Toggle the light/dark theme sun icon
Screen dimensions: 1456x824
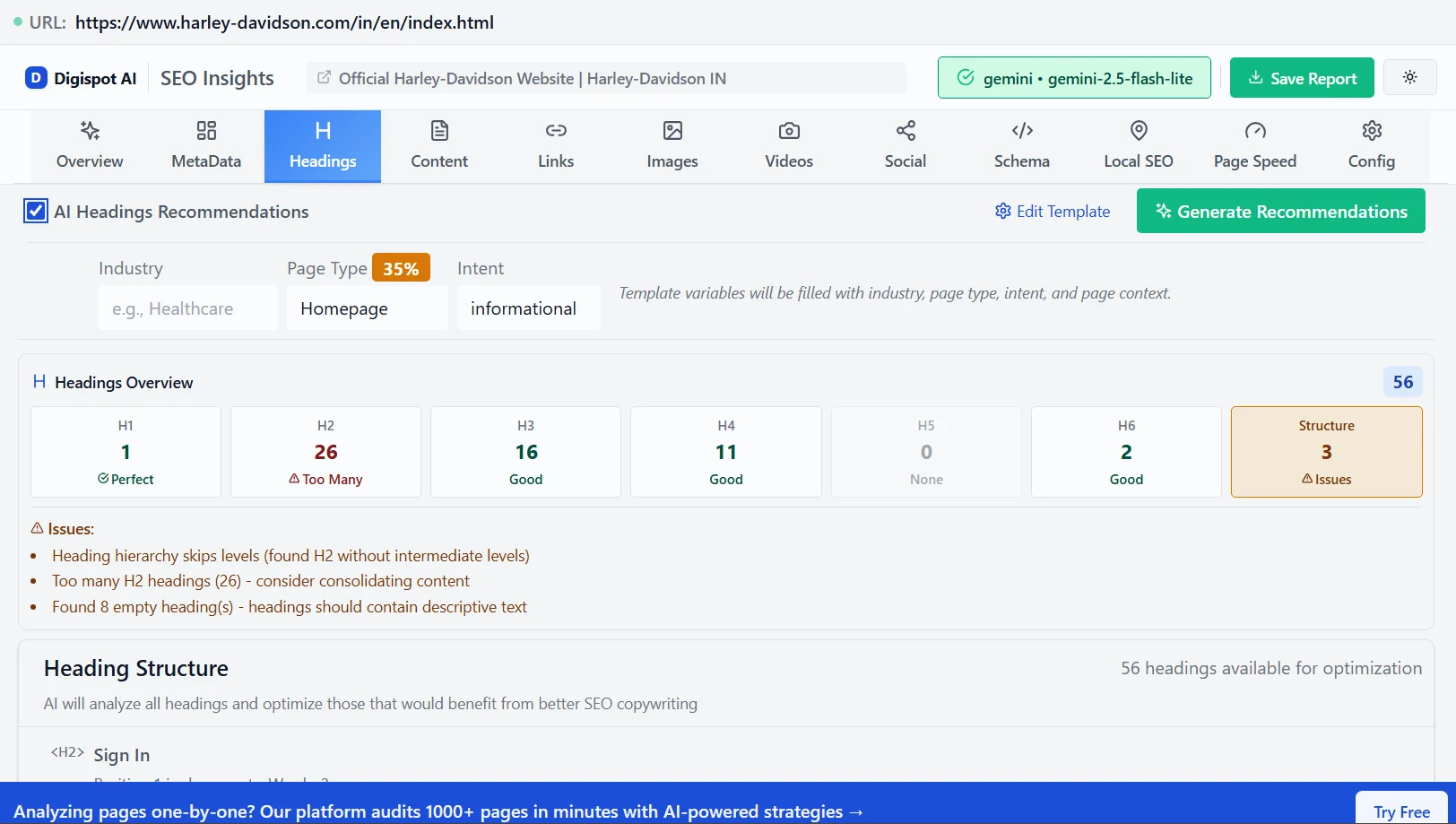(x=1410, y=77)
